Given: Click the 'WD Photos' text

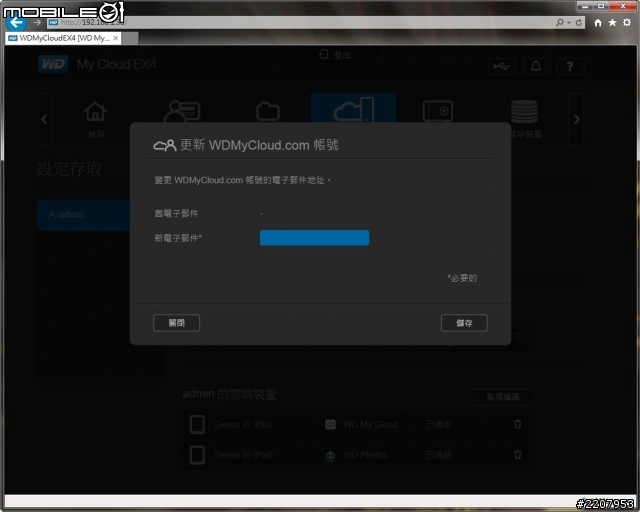Looking at the screenshot, I should tap(365, 455).
